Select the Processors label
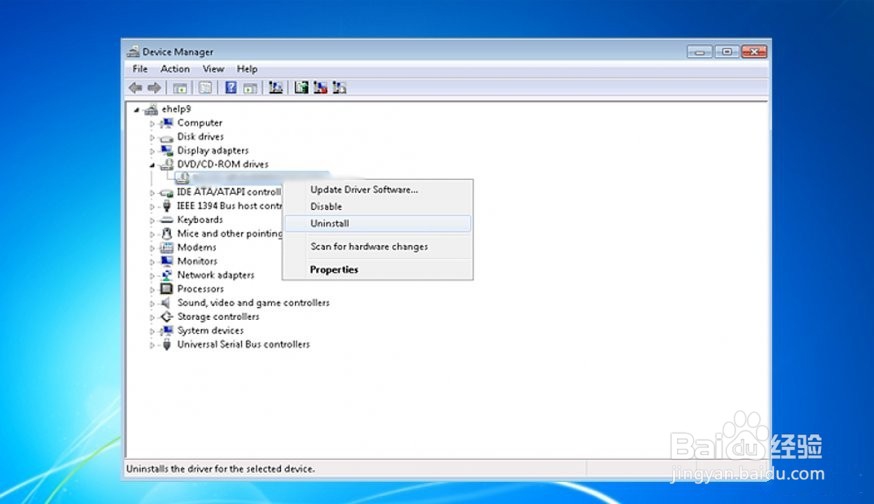The height and width of the screenshot is (504, 874). 200,289
